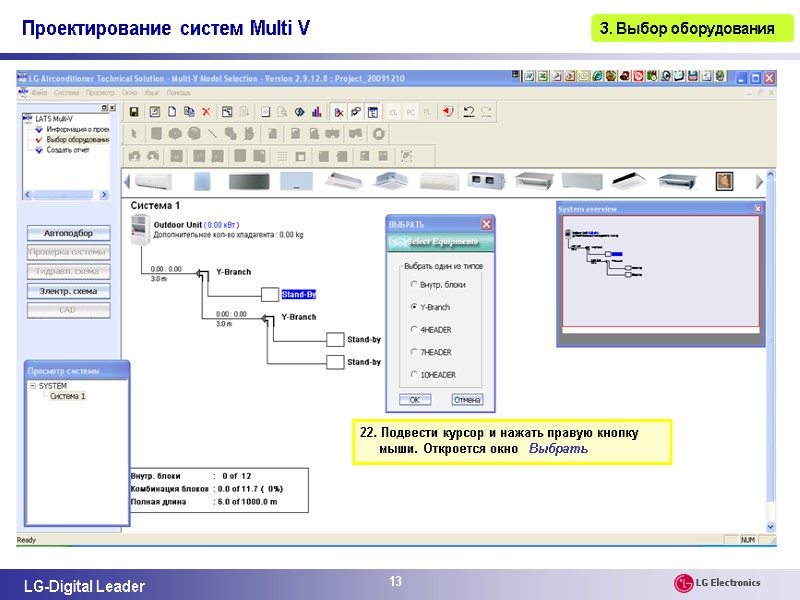Image resolution: width=800 pixels, height=600 pixels.
Task: Click the Save floppy disk icon
Action: [134, 112]
